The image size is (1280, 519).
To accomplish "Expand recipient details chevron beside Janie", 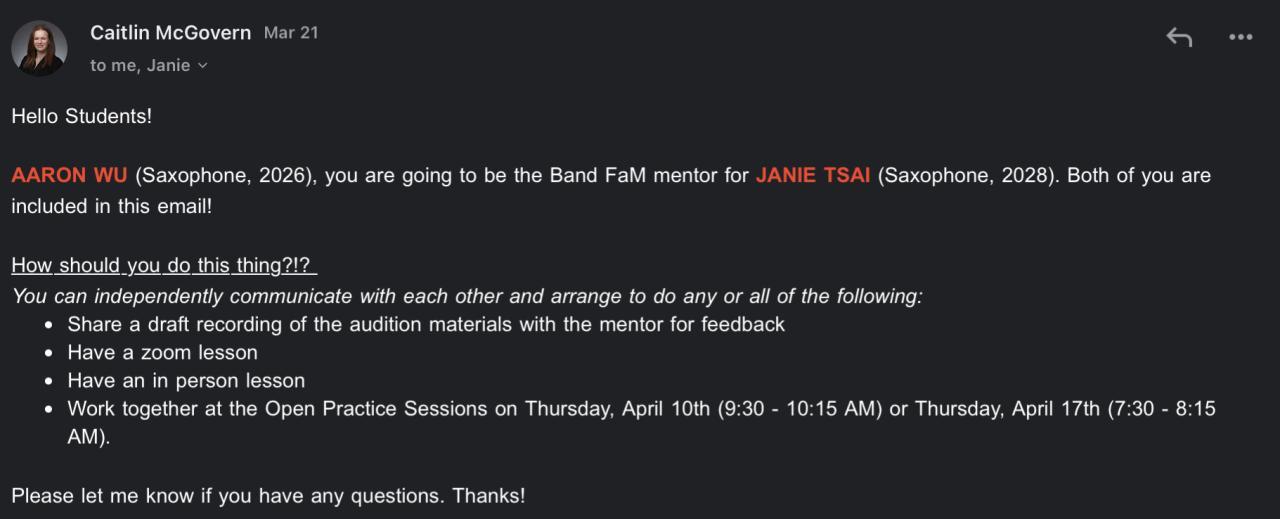I will tap(203, 66).
